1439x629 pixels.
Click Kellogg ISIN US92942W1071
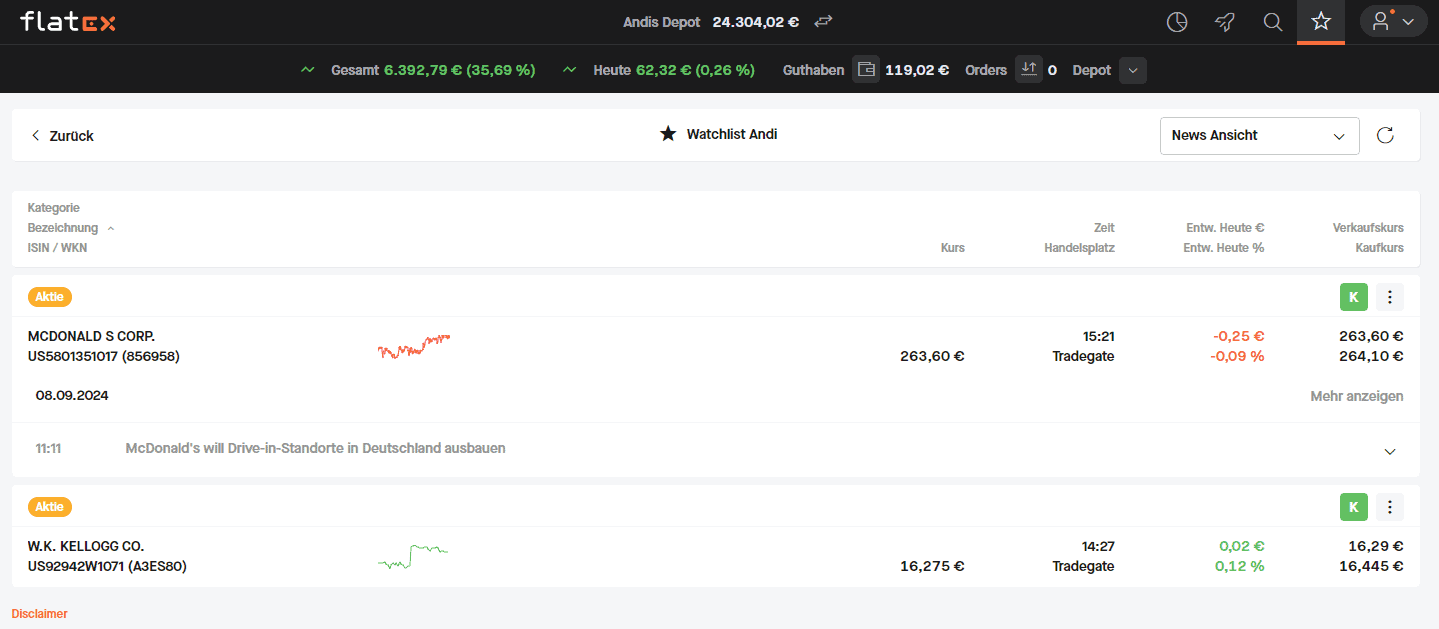click(x=76, y=566)
